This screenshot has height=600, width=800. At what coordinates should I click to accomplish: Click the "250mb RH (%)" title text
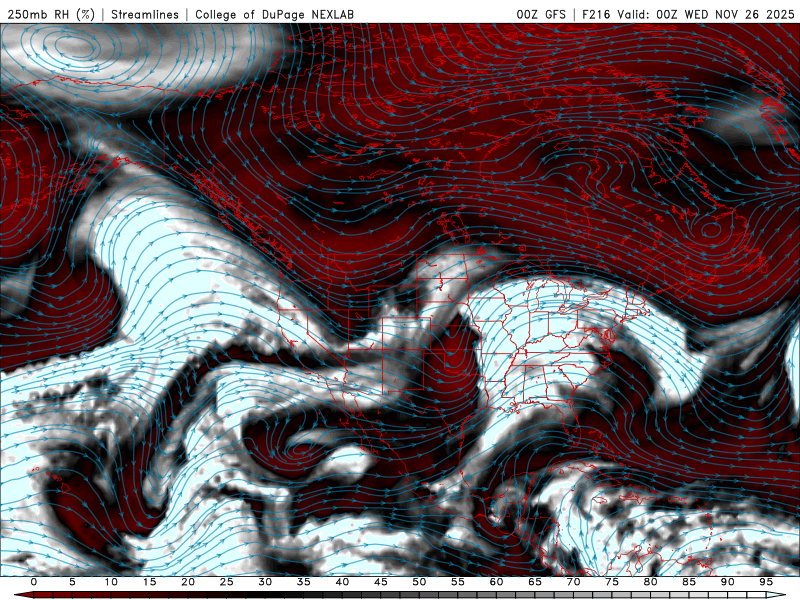click(x=51, y=14)
